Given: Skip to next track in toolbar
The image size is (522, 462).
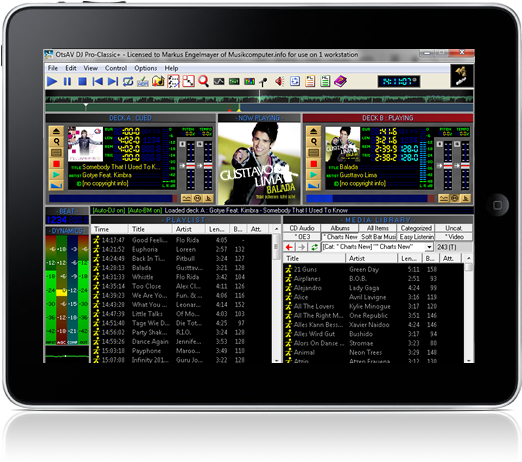Looking at the screenshot, I should pos(113,81).
